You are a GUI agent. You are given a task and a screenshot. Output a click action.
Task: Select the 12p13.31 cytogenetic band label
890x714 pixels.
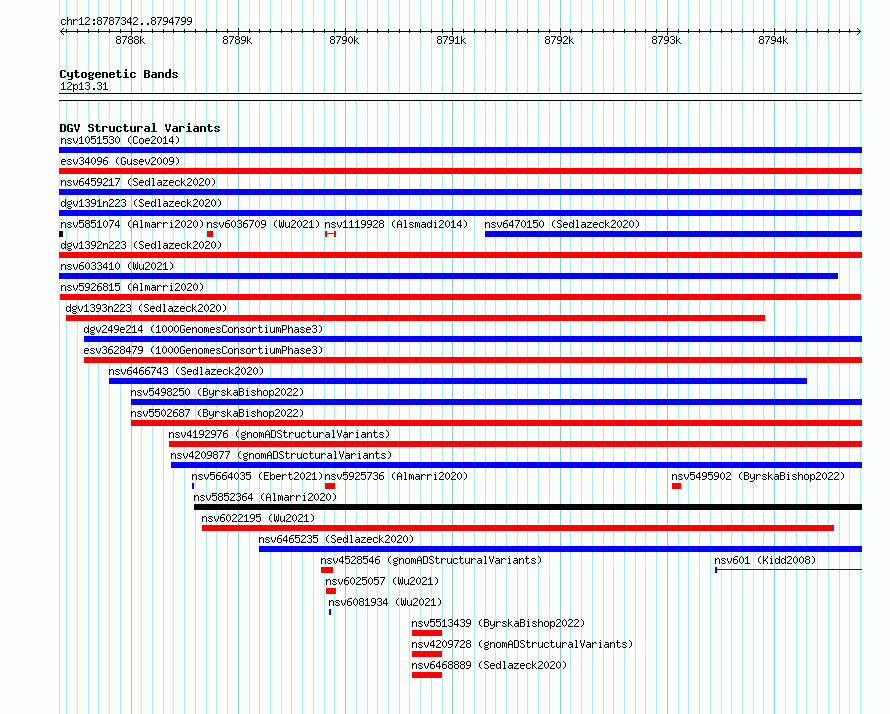point(84,86)
